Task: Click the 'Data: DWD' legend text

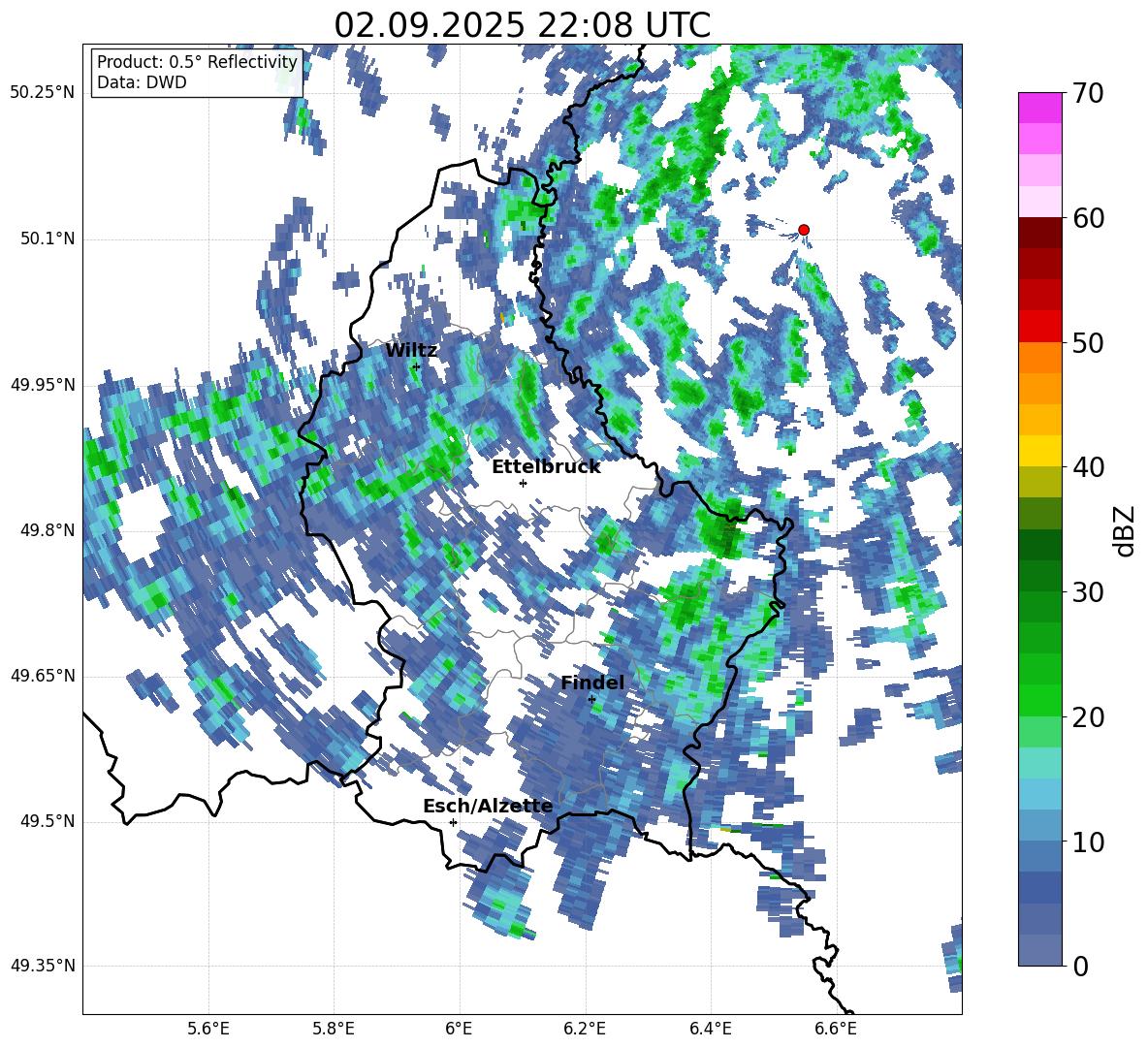Action: pos(142,82)
